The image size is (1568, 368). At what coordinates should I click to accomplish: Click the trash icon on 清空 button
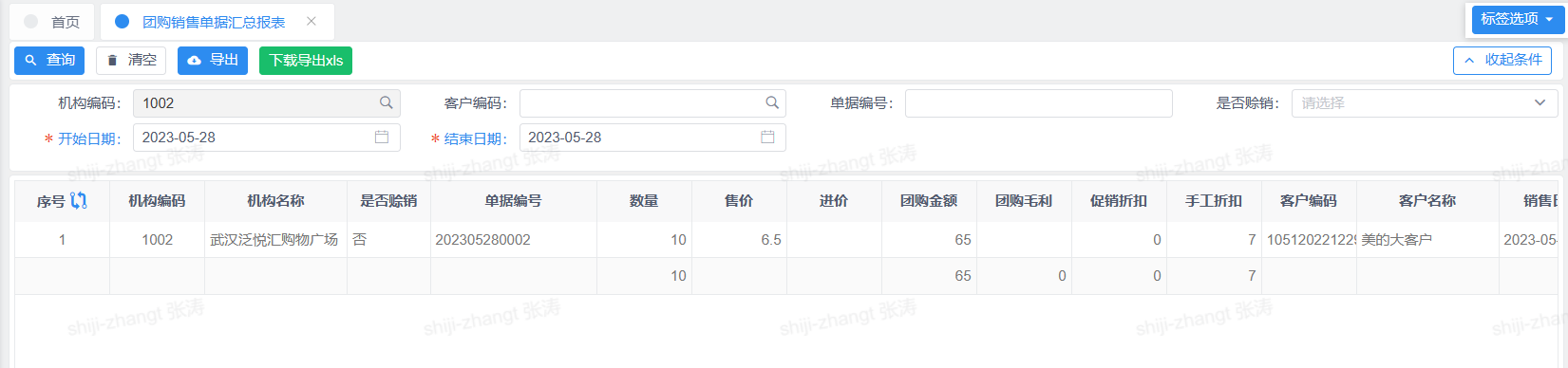click(x=112, y=61)
